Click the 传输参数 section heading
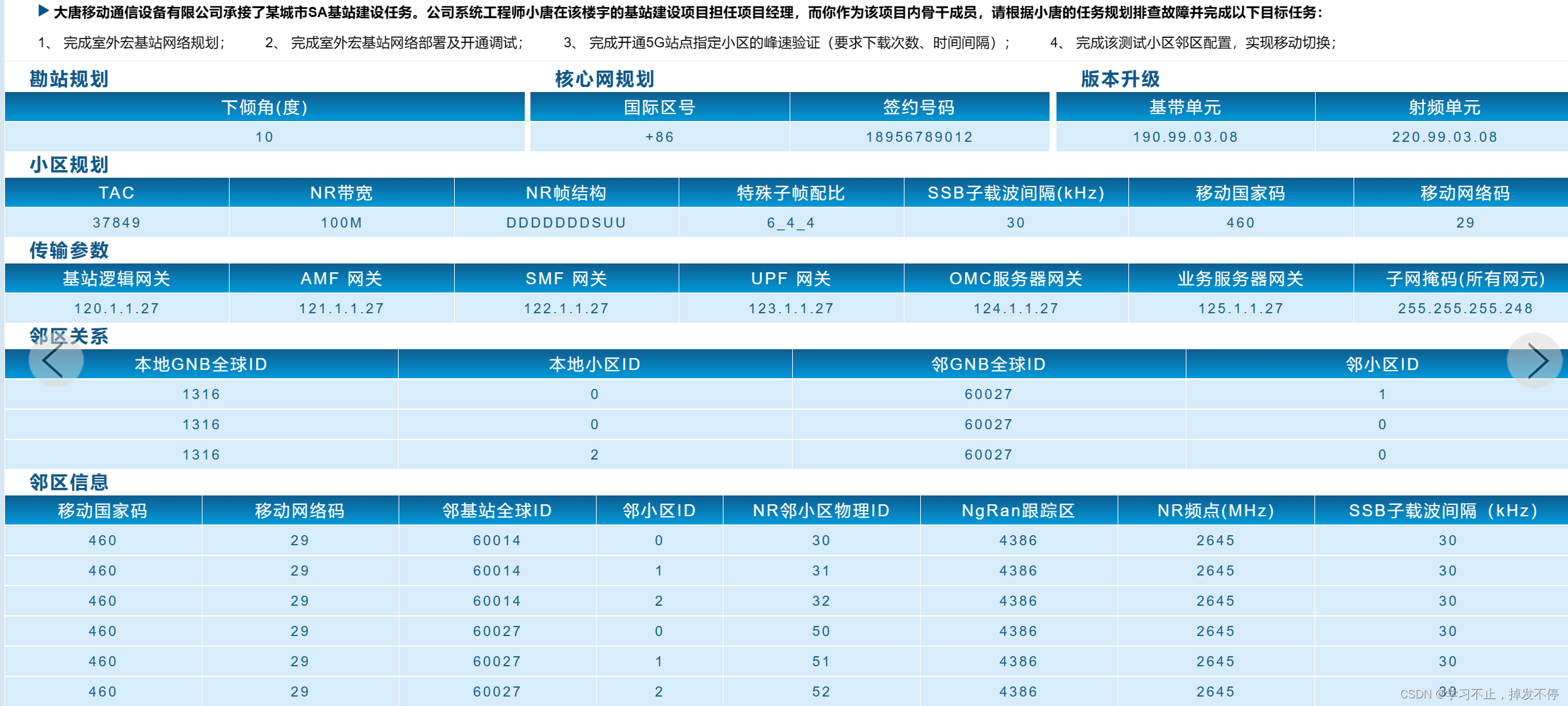This screenshot has width=1568, height=706. click(69, 250)
